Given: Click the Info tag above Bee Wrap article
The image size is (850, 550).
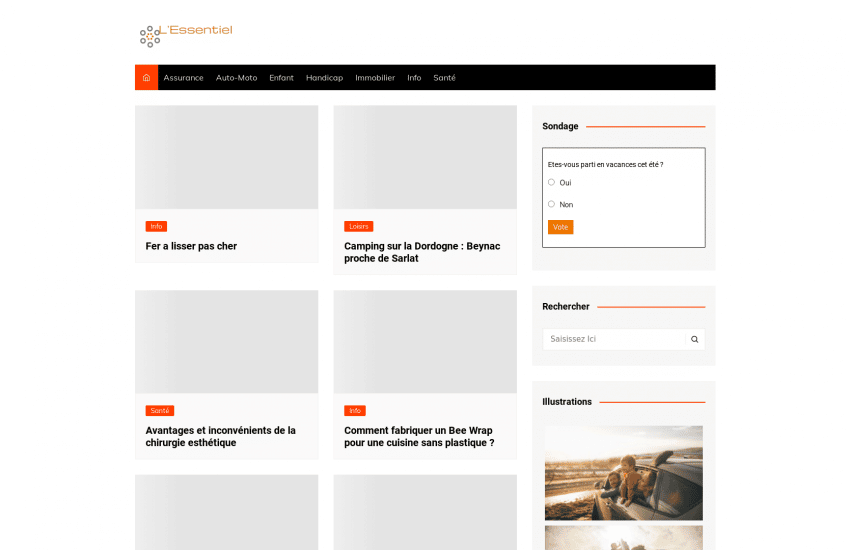Looking at the screenshot, I should pos(355,411).
